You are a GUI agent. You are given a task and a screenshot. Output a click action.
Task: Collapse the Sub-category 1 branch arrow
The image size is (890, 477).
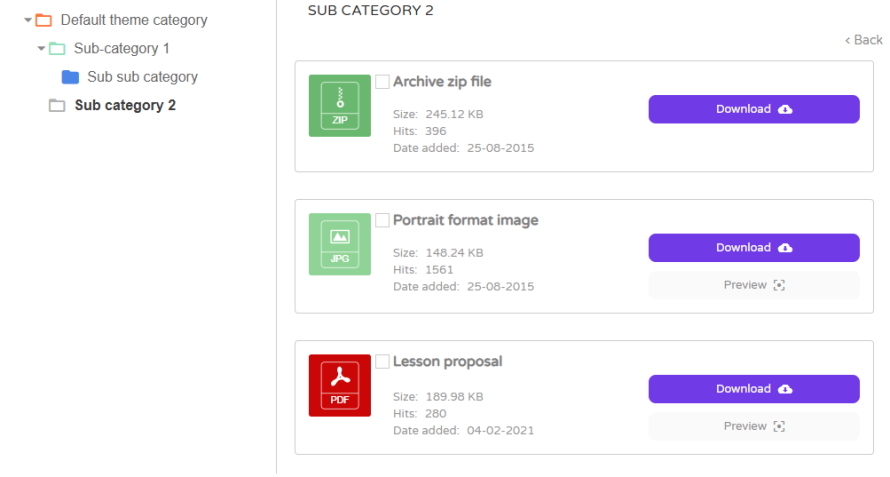pyautogui.click(x=41, y=48)
